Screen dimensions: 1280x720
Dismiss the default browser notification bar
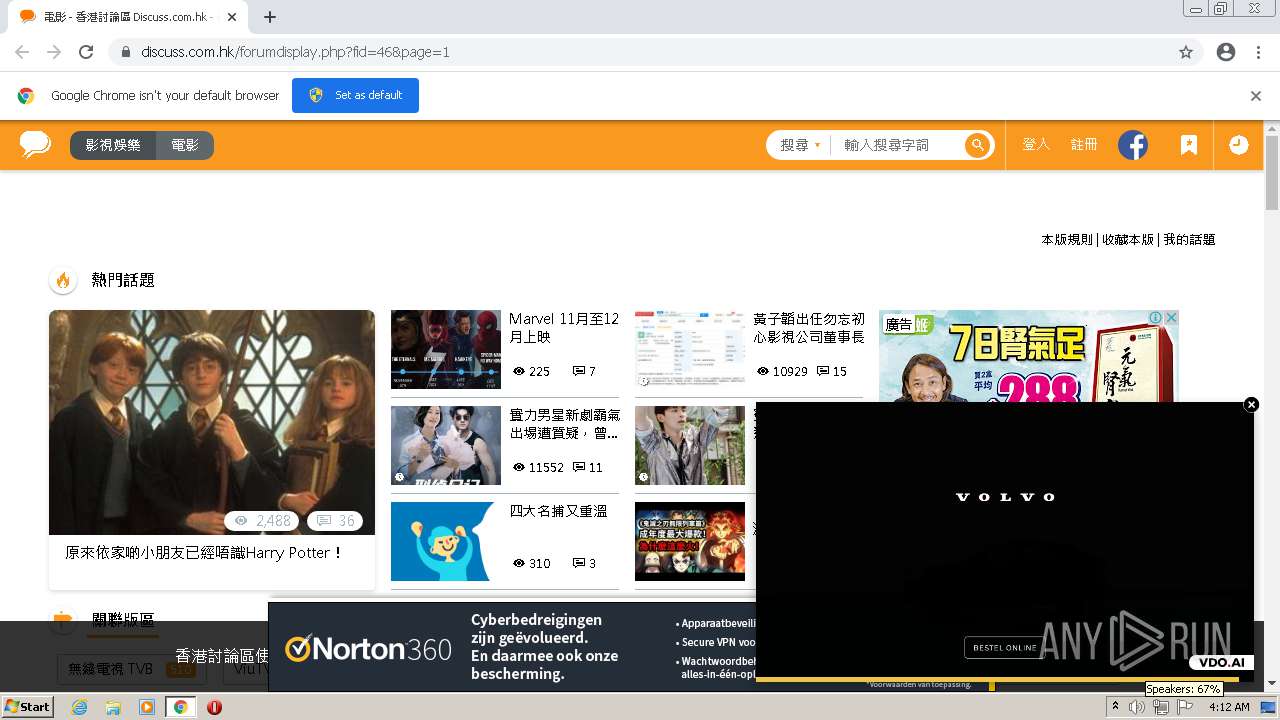pyautogui.click(x=1256, y=96)
